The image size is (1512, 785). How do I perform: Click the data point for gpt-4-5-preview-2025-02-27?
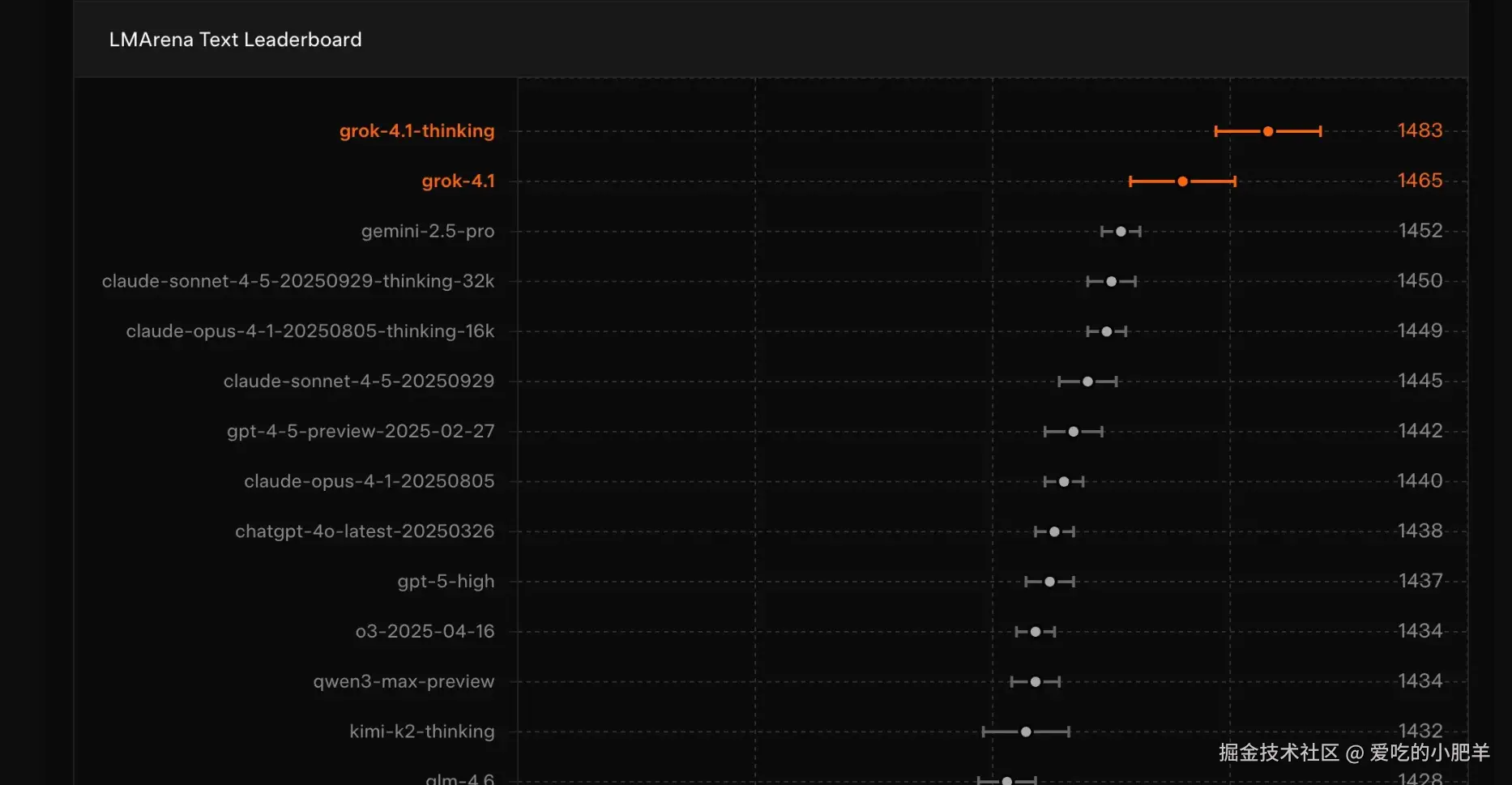point(1074,432)
